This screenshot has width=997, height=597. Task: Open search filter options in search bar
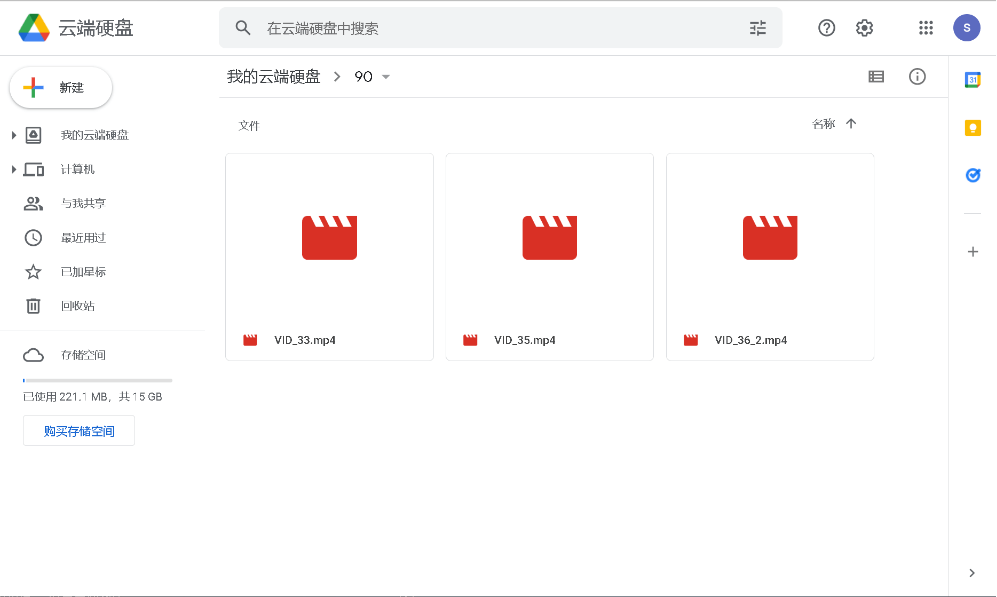click(758, 28)
